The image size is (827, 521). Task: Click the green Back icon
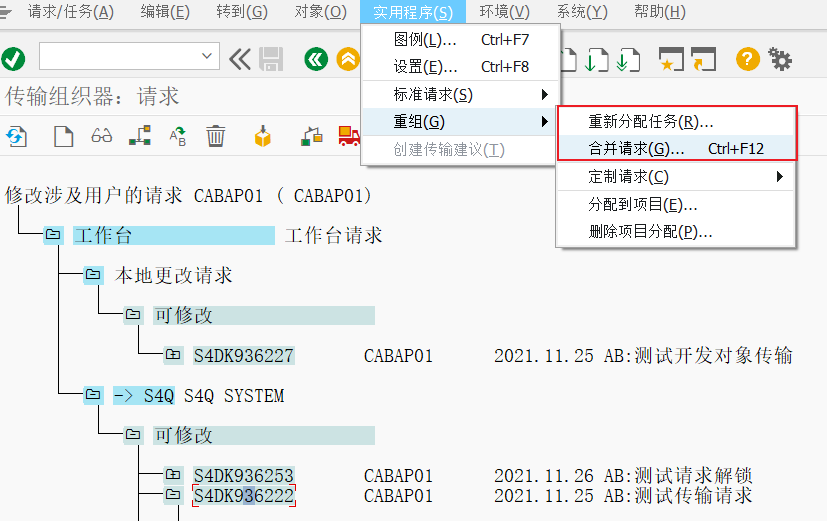click(x=316, y=59)
